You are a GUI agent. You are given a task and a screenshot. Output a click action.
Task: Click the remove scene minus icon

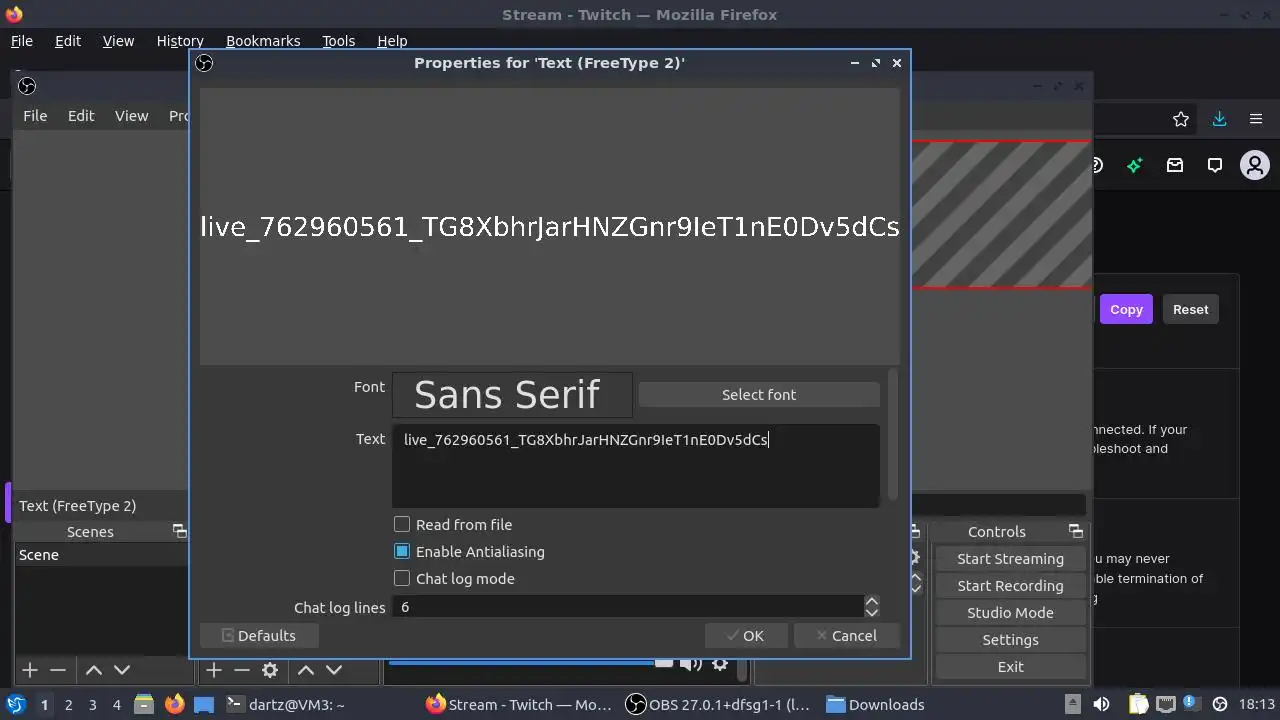[58, 670]
